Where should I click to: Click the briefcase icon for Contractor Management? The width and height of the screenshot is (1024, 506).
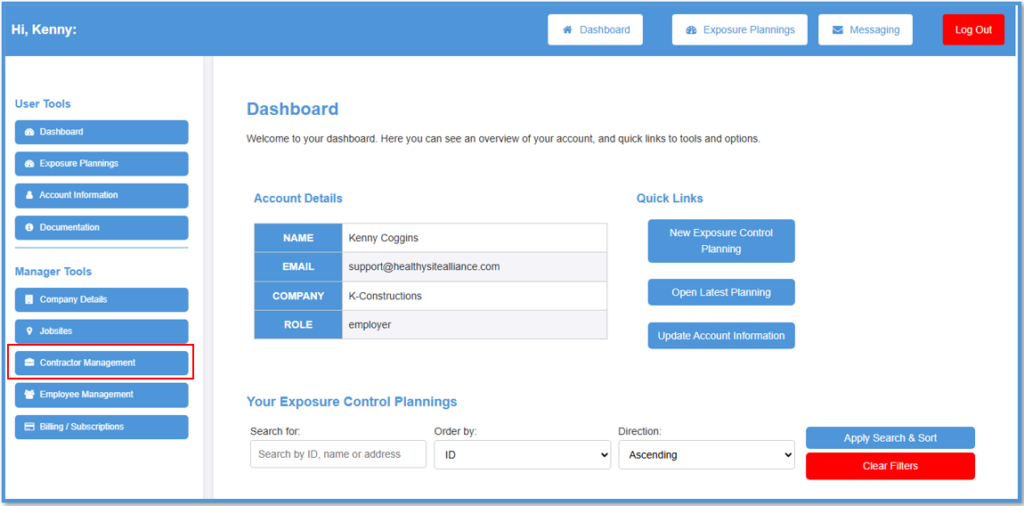pos(29,362)
